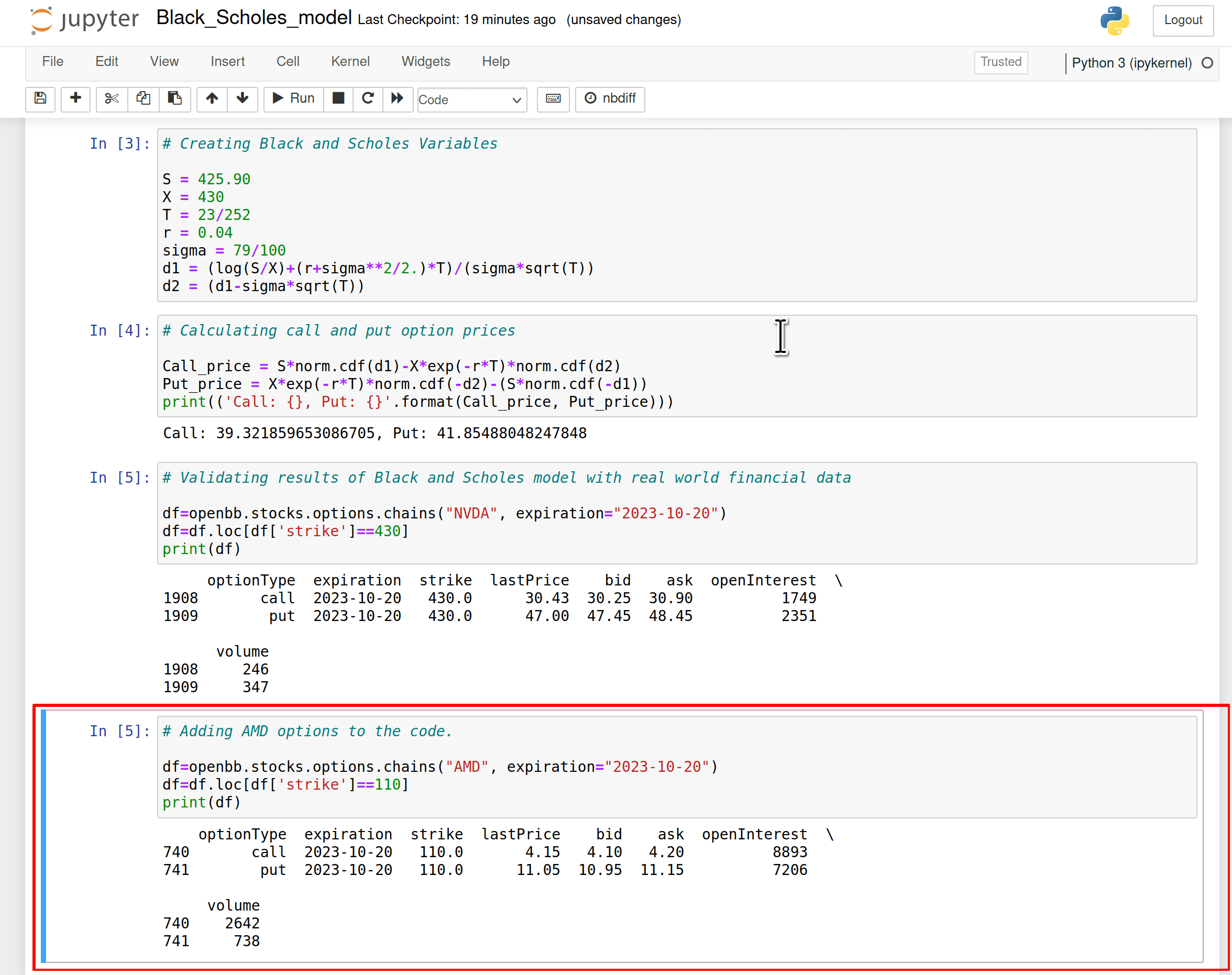Open the Help menu
1232x975 pixels.
pyautogui.click(x=496, y=62)
